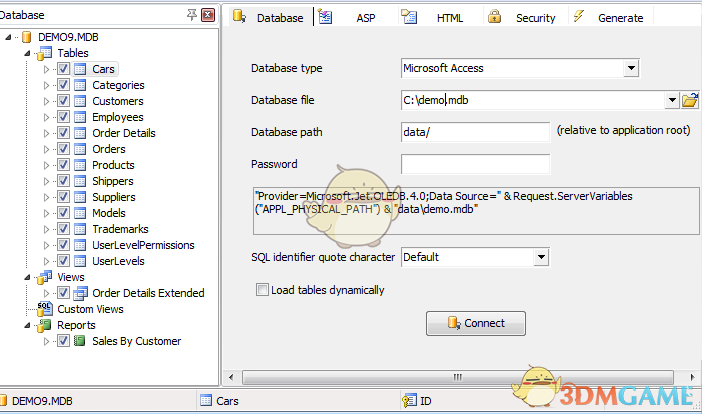Enable Load tables dynamically checkbox

pyautogui.click(x=262, y=290)
